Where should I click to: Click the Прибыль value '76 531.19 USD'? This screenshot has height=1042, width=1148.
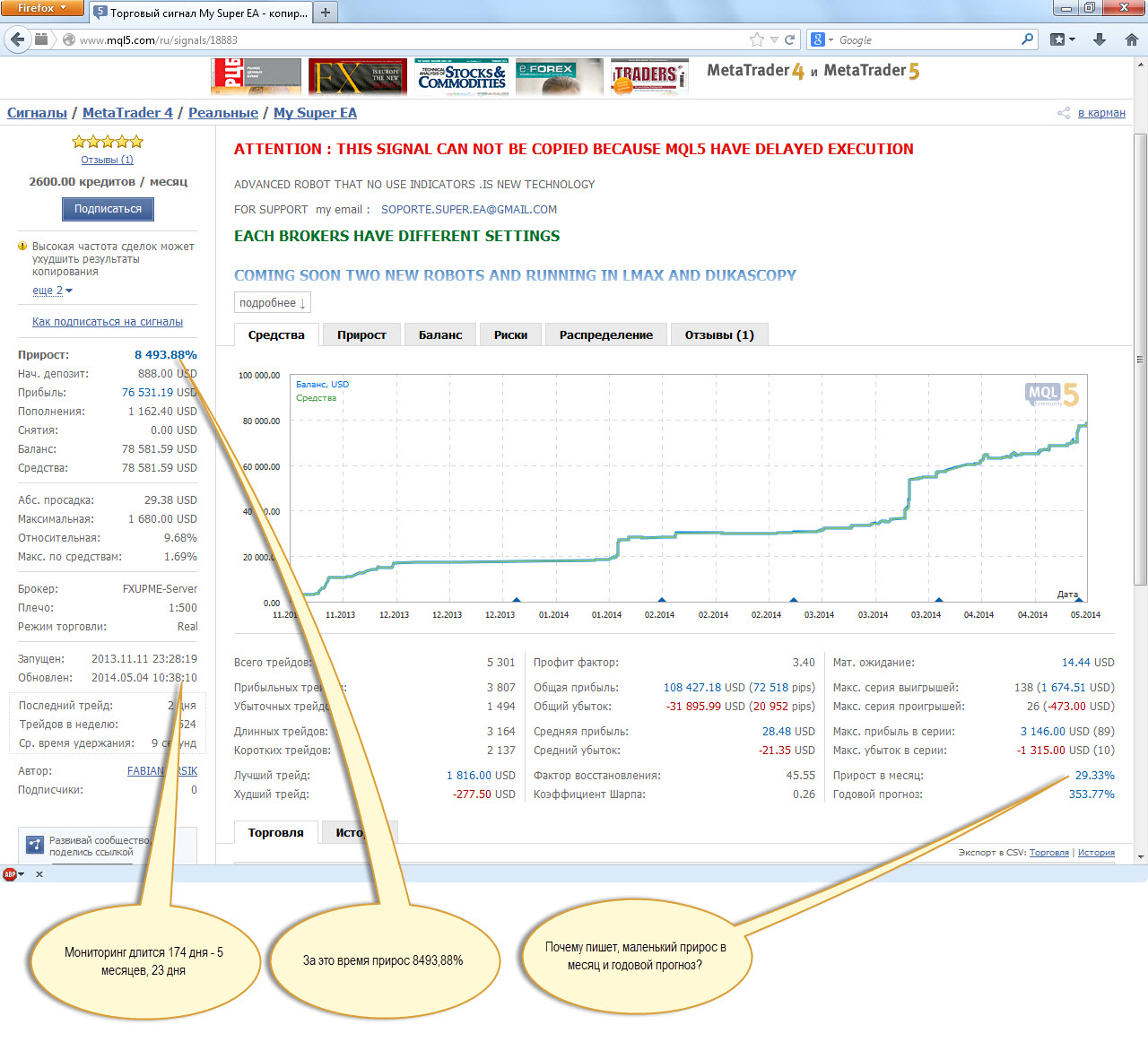tap(159, 393)
